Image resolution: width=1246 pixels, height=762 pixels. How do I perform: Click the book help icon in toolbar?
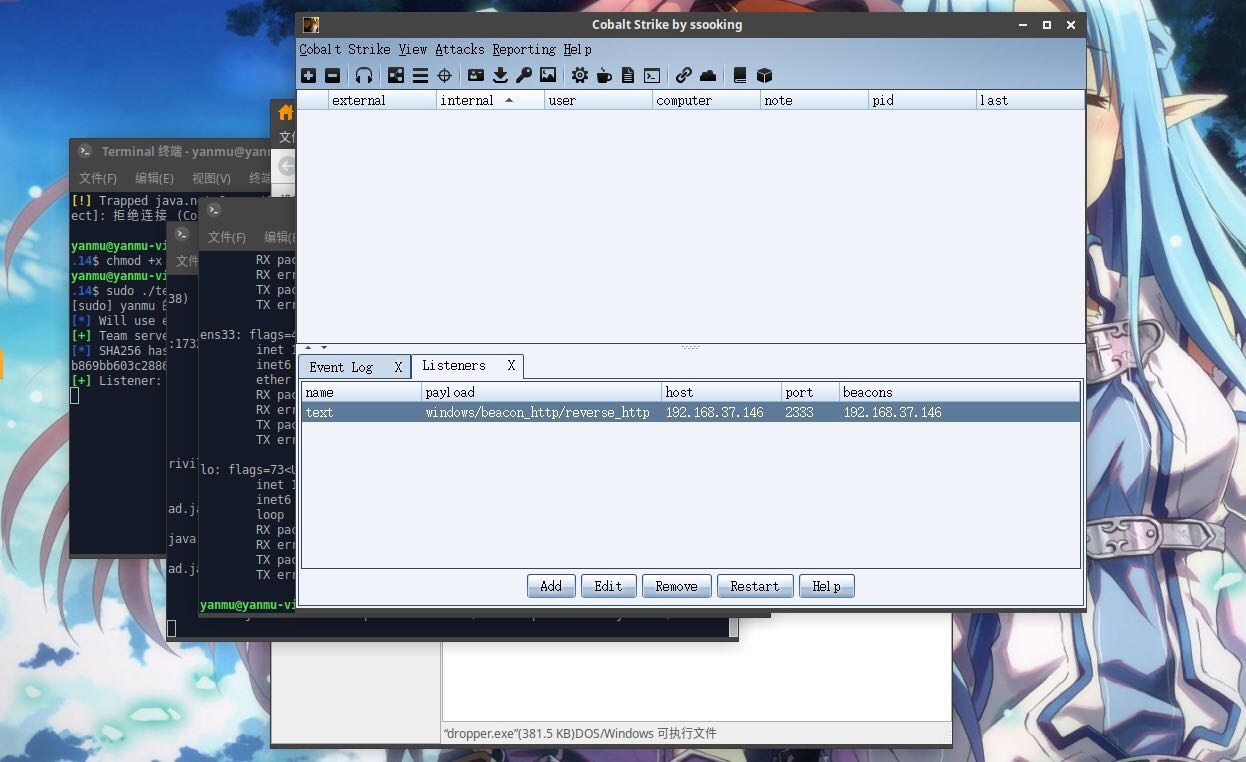click(740, 75)
